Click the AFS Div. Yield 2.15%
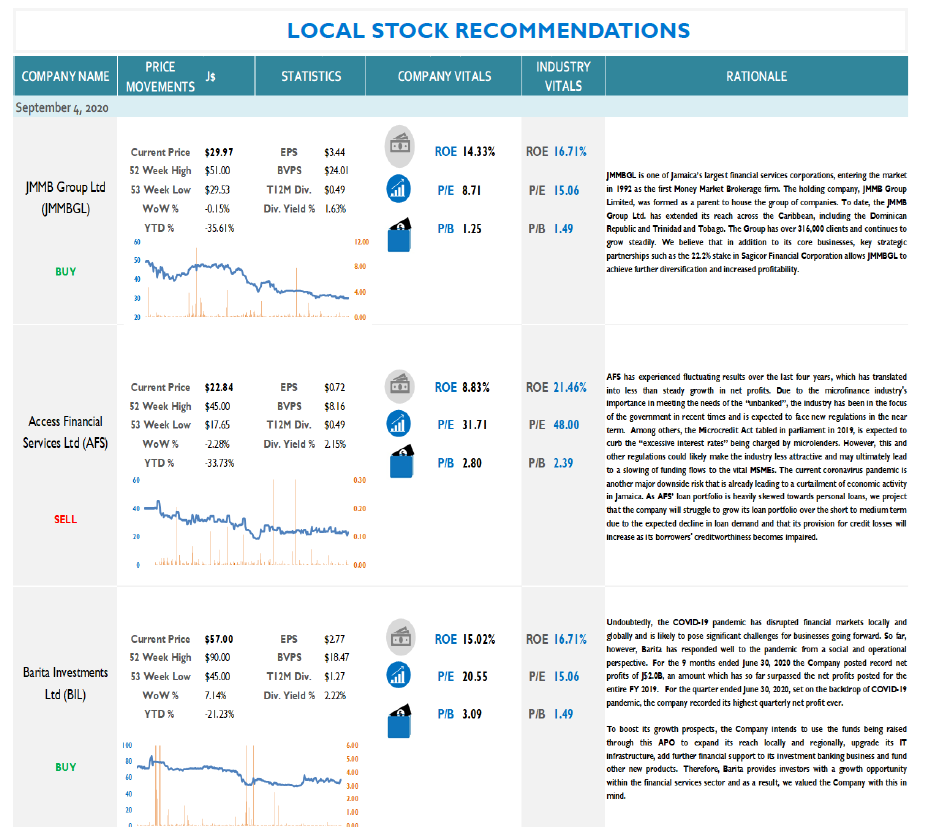The width and height of the screenshot is (934, 827). pyautogui.click(x=335, y=444)
